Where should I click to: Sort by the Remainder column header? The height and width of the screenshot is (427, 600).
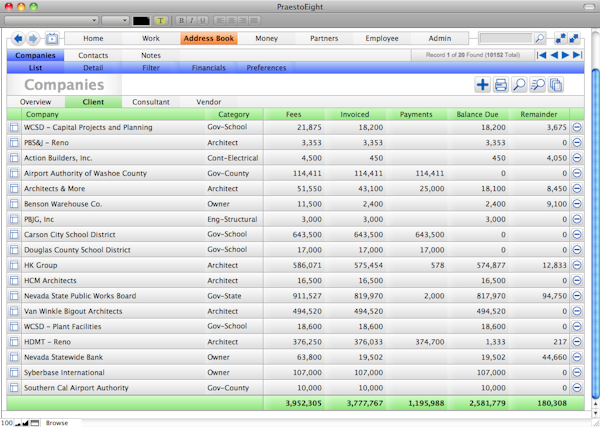pos(539,114)
